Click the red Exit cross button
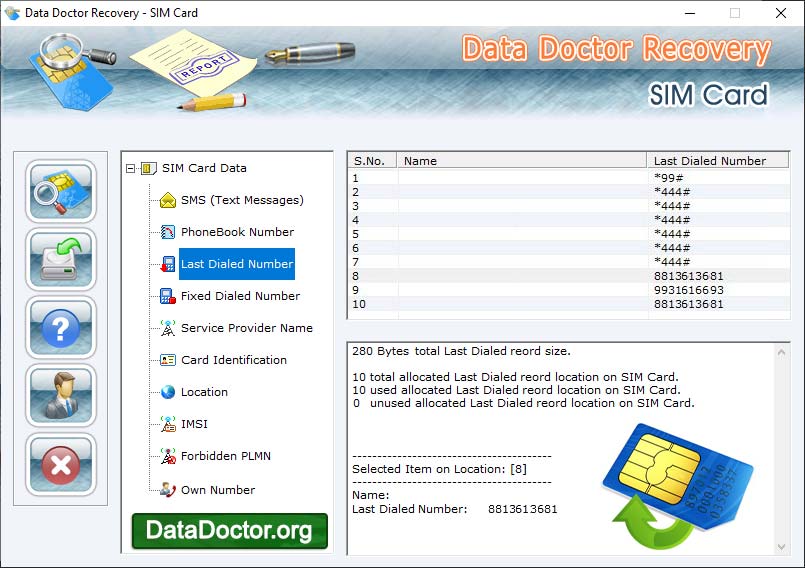805x568 pixels. click(61, 464)
